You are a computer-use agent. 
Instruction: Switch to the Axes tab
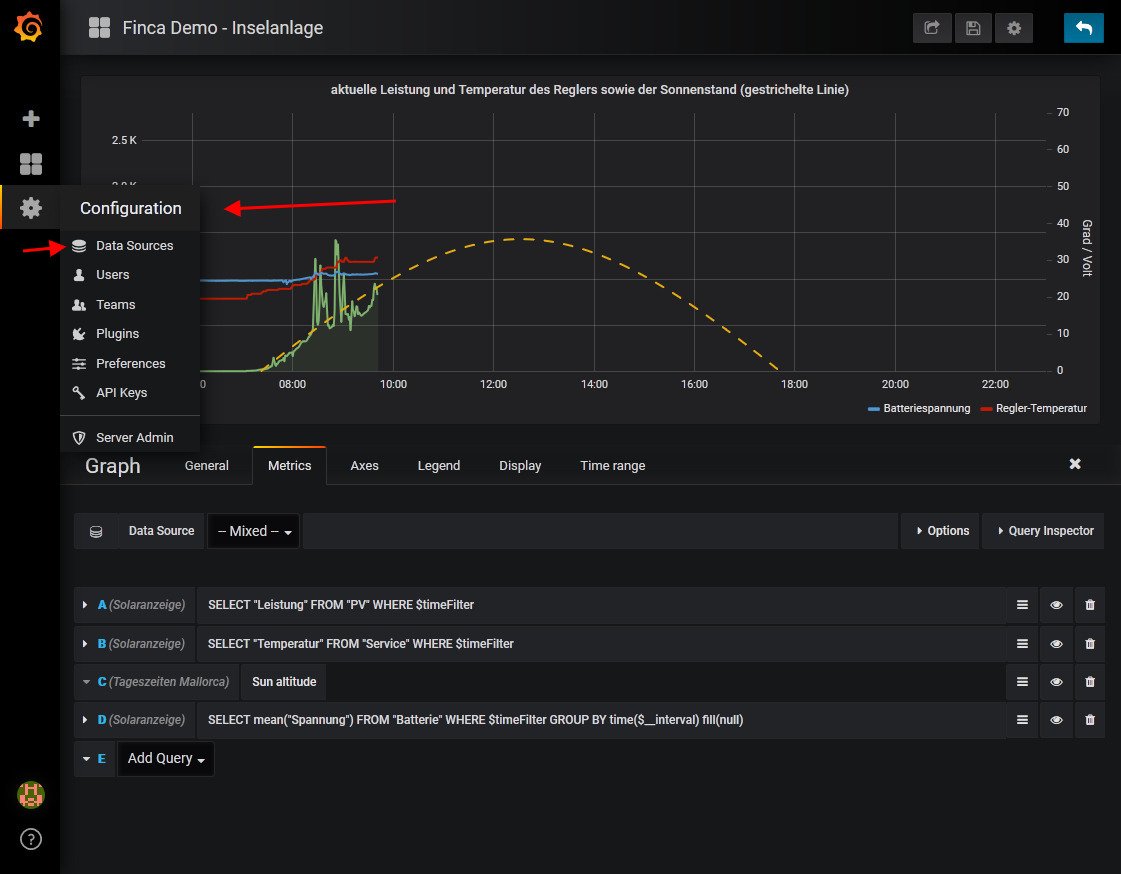[364, 466]
